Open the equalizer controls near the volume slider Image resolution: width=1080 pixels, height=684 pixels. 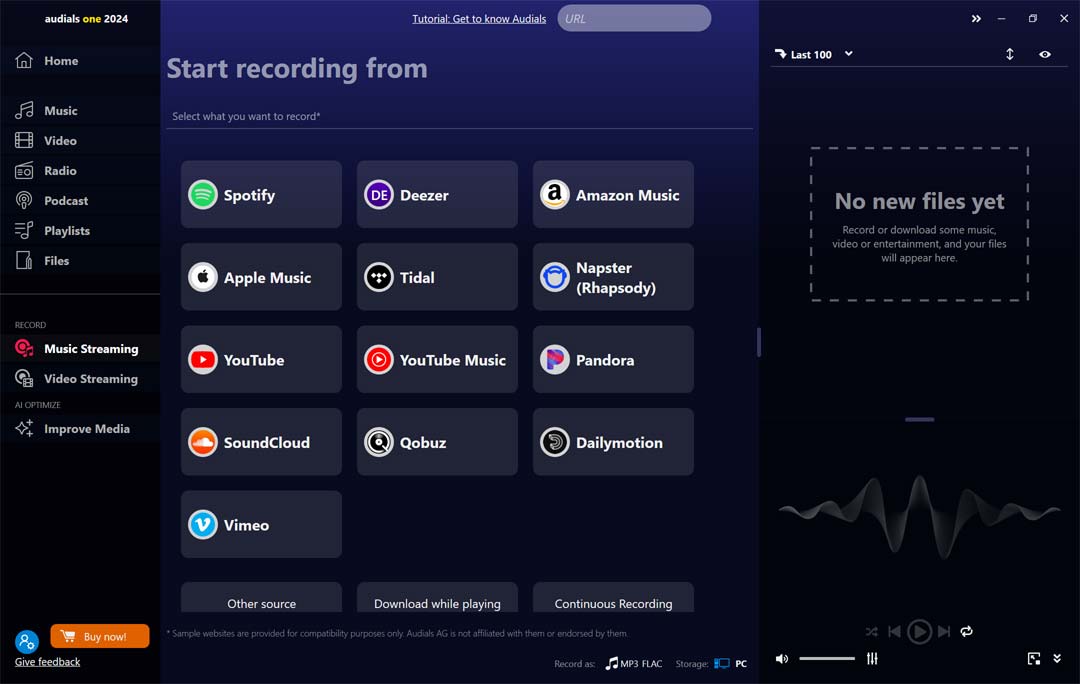tap(871, 658)
